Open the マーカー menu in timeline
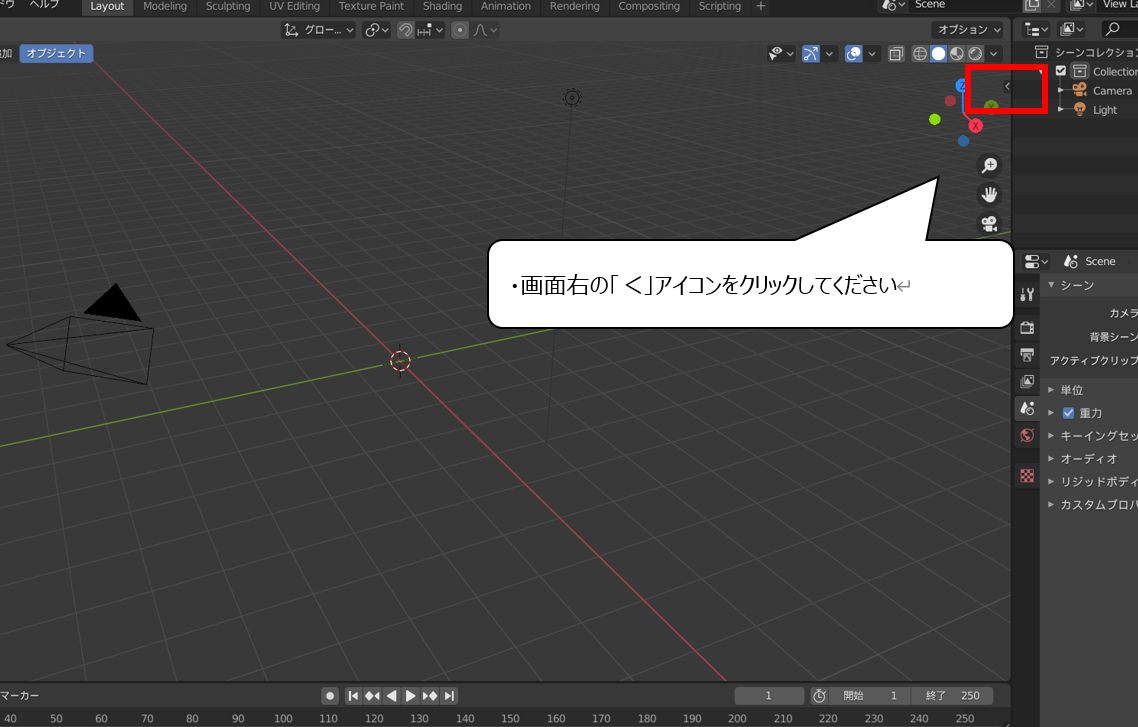Image resolution: width=1138 pixels, height=727 pixels. click(x=20, y=696)
